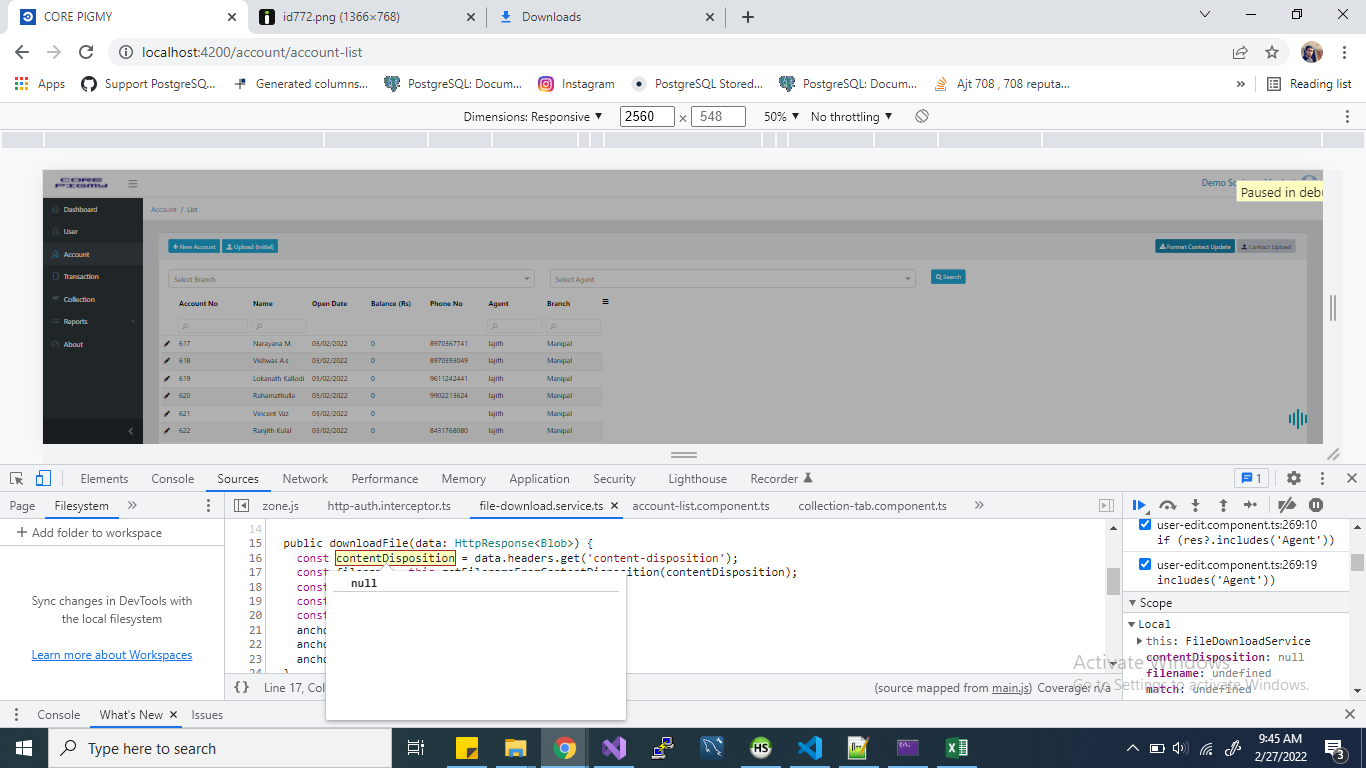
Task: Collapse the Scope section
Action: pos(1134,603)
